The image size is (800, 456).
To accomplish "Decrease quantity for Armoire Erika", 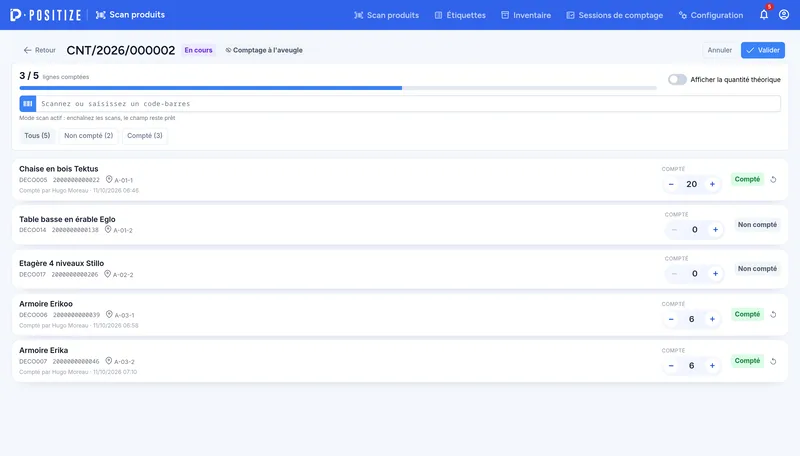I will point(671,366).
